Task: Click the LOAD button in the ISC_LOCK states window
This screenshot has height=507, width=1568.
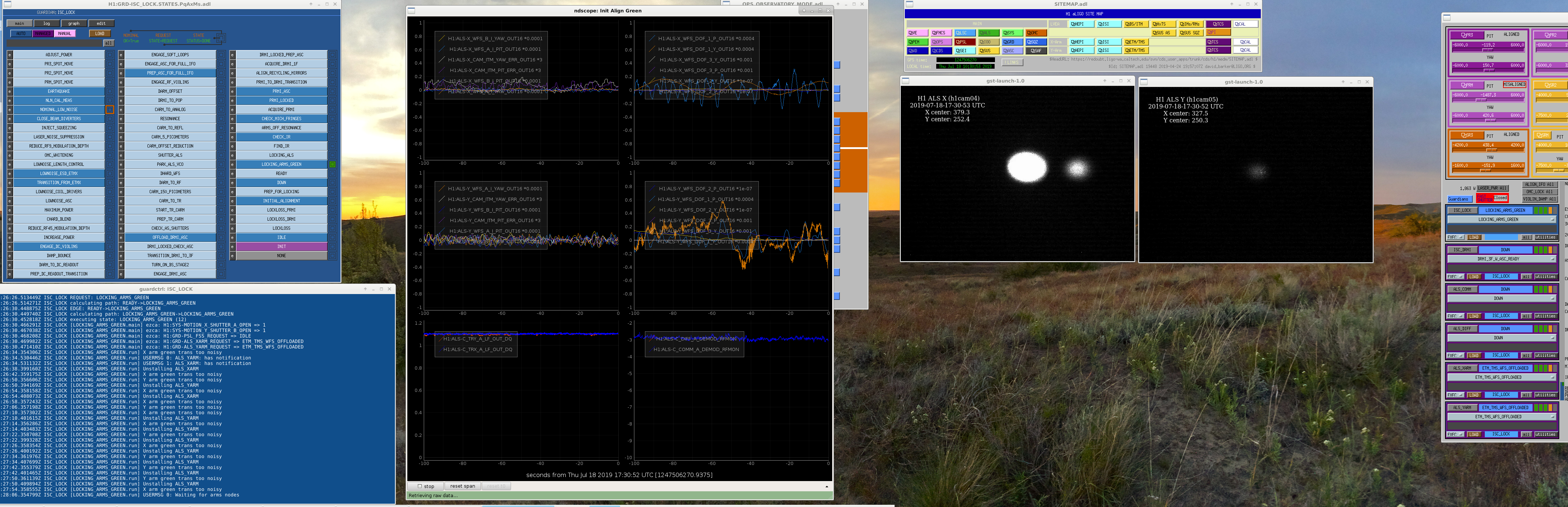Action: pyautogui.click(x=100, y=34)
